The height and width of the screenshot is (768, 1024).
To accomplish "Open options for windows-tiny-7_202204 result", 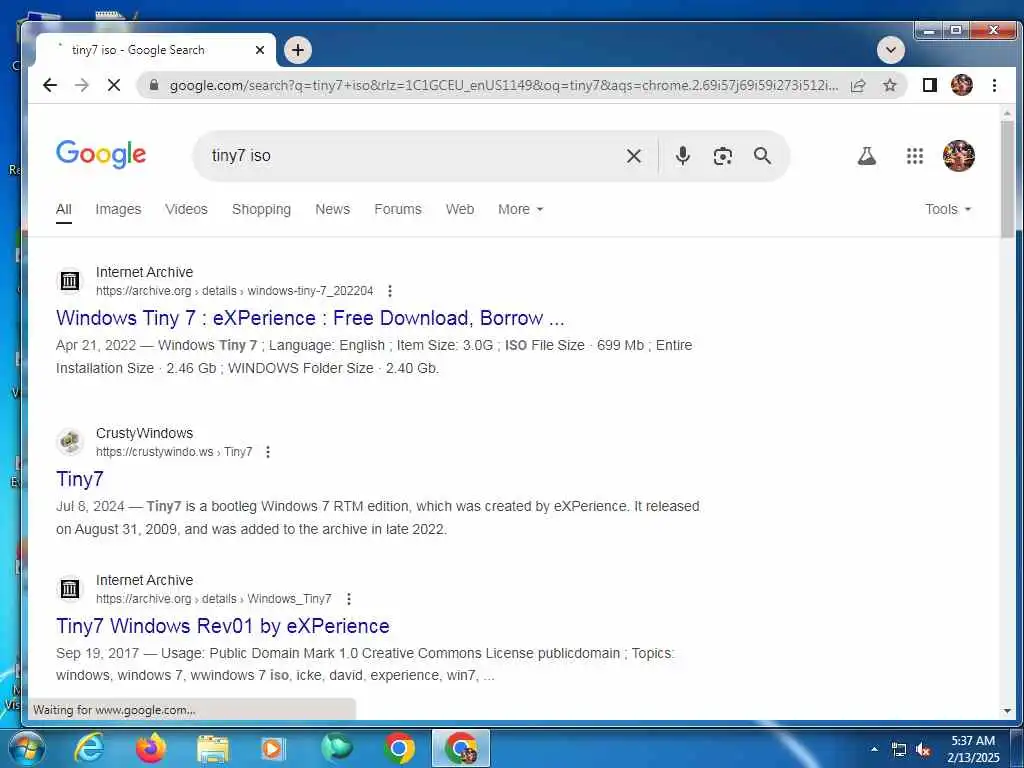I will [390, 291].
